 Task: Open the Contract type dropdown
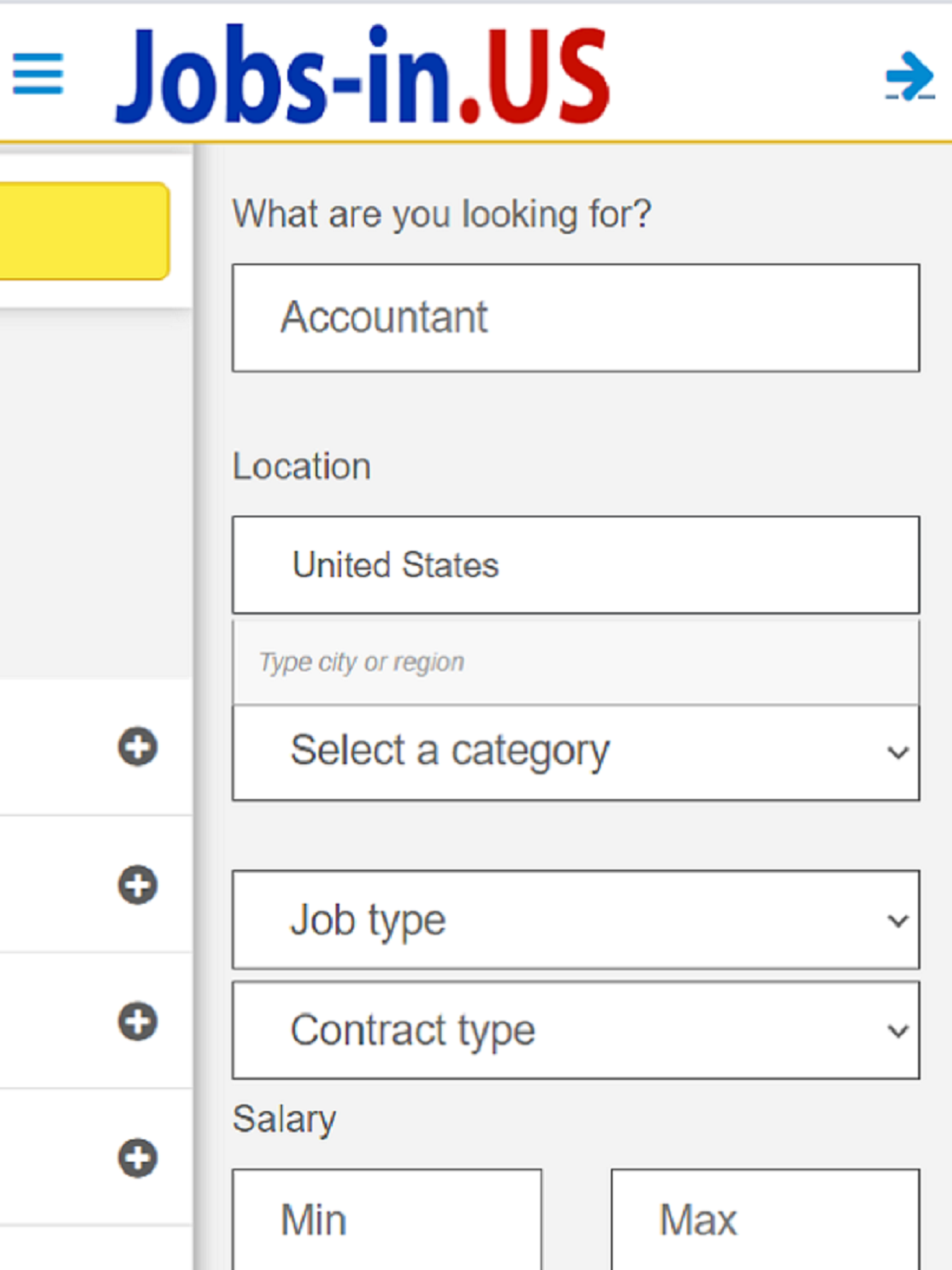(576, 1031)
